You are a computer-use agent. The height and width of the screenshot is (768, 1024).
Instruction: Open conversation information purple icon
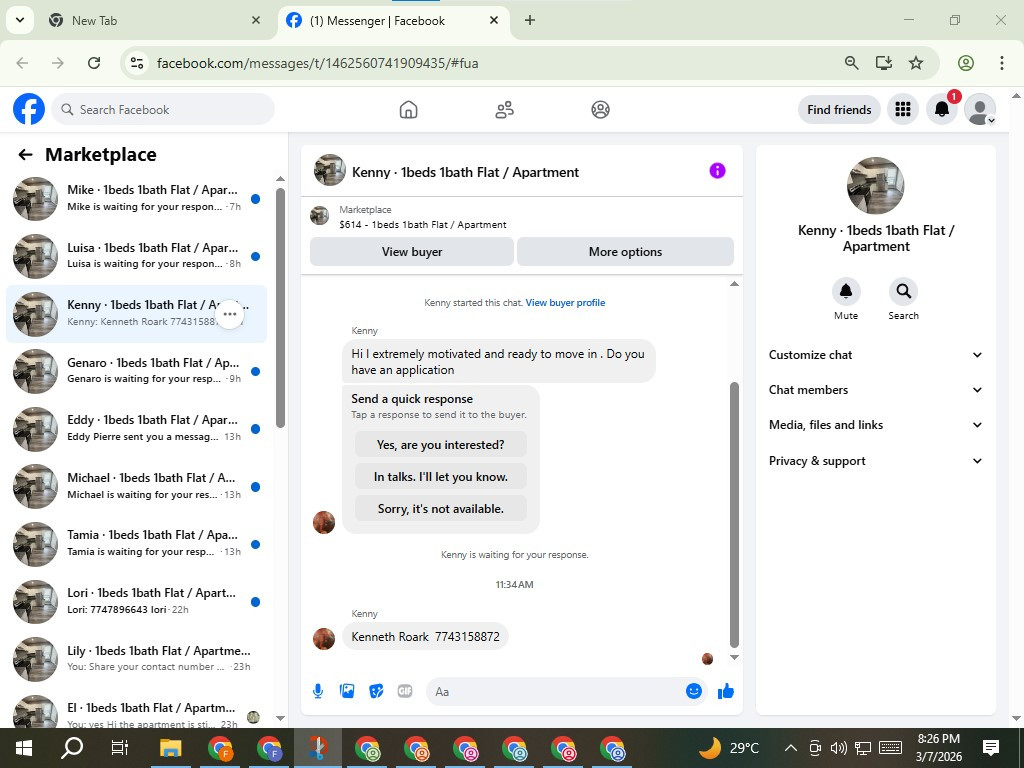click(717, 170)
